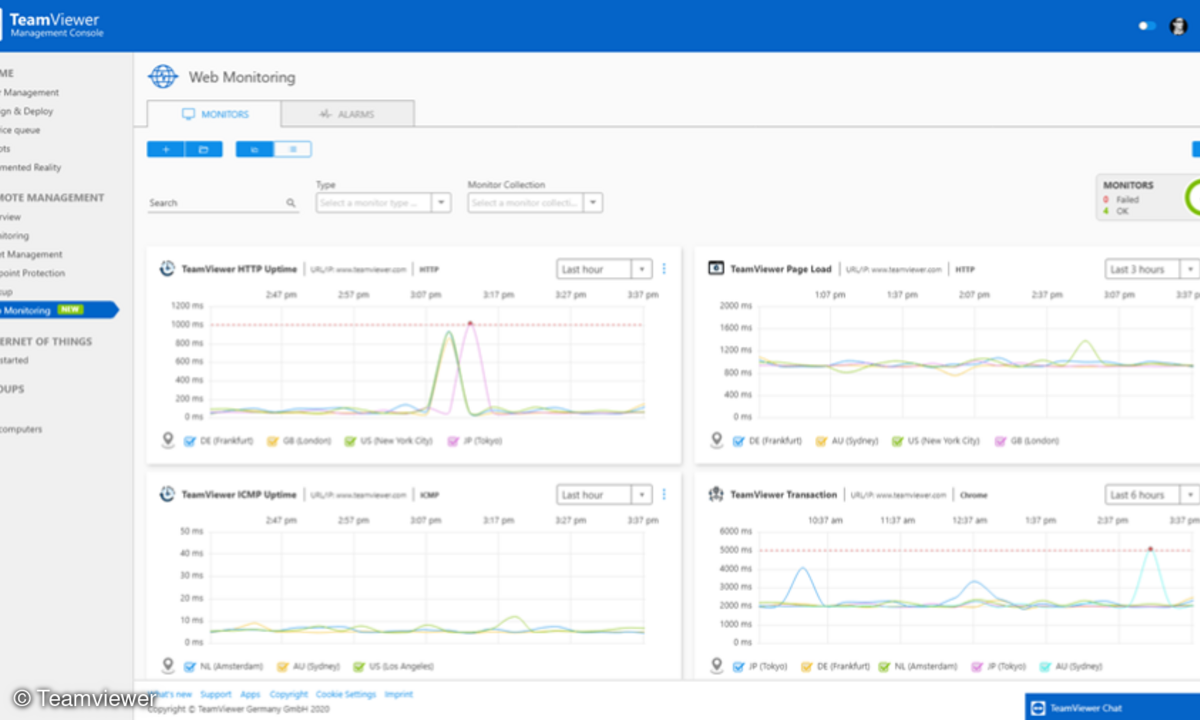Open the Monitor Collection dropdown
The width and height of the screenshot is (1200, 720).
(535, 203)
